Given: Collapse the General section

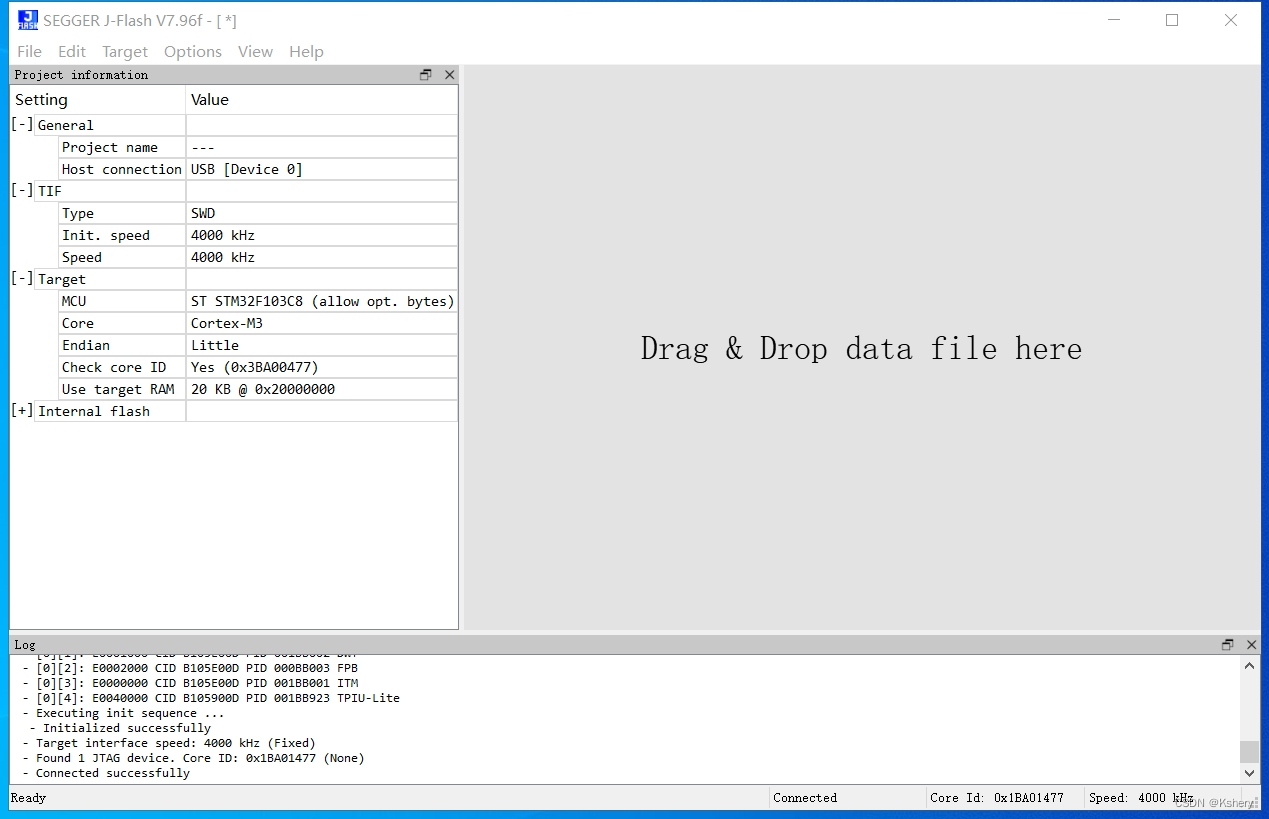Looking at the screenshot, I should click(22, 124).
